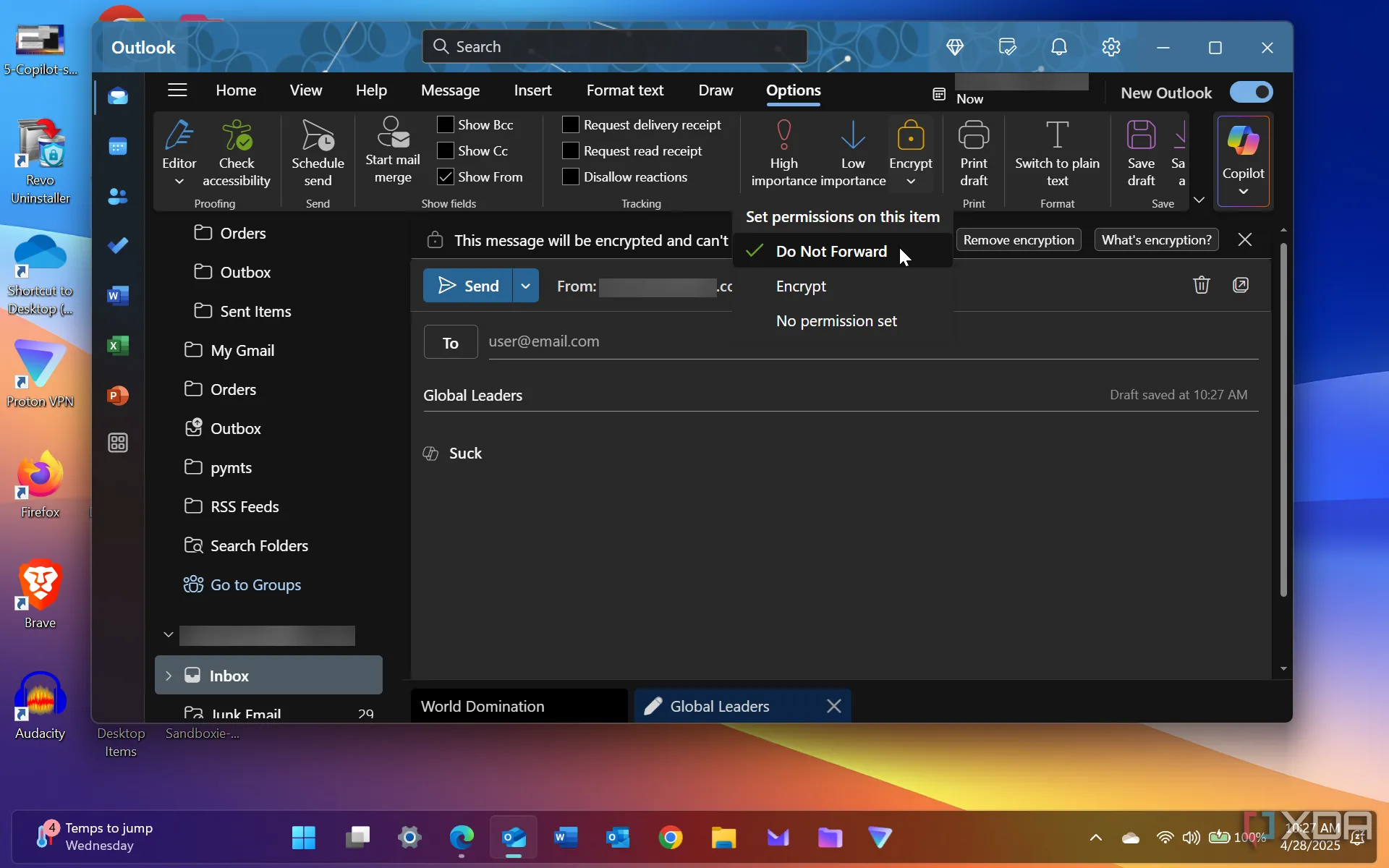
Task: Check Request read receipt
Action: [571, 150]
